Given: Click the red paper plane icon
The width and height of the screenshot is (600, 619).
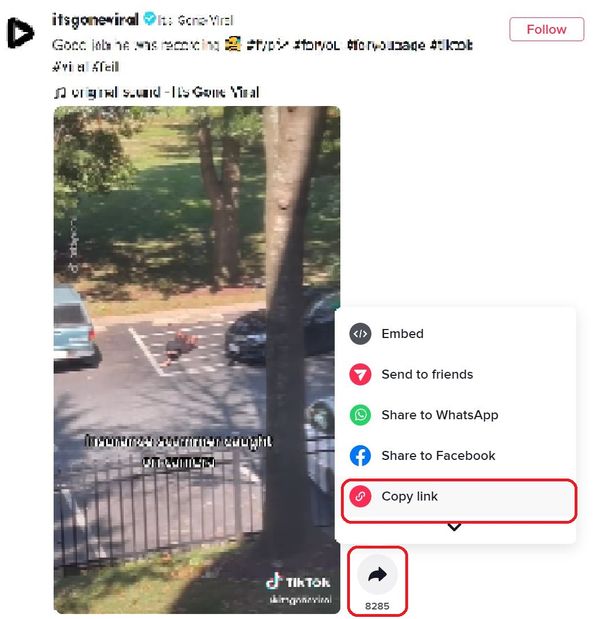Looking at the screenshot, I should (360, 374).
